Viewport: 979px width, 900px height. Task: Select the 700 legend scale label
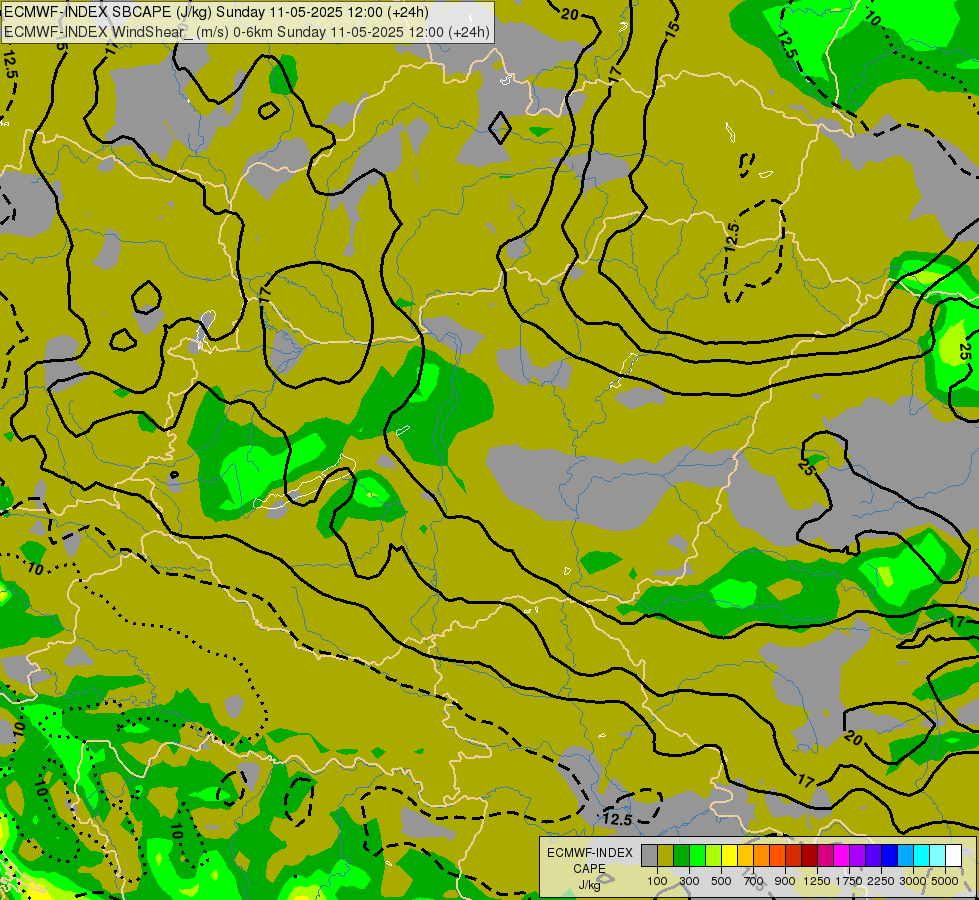pos(754,881)
